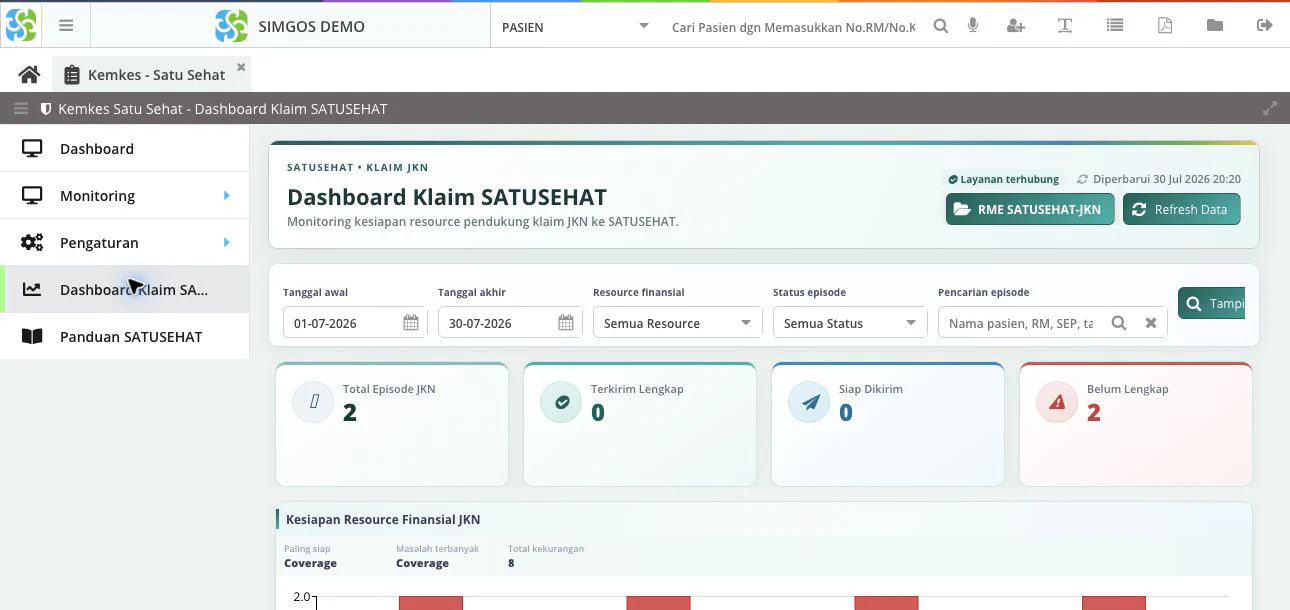
Task: Click the Kesiapan Resource Finansial JKN heading
Action: (383, 519)
